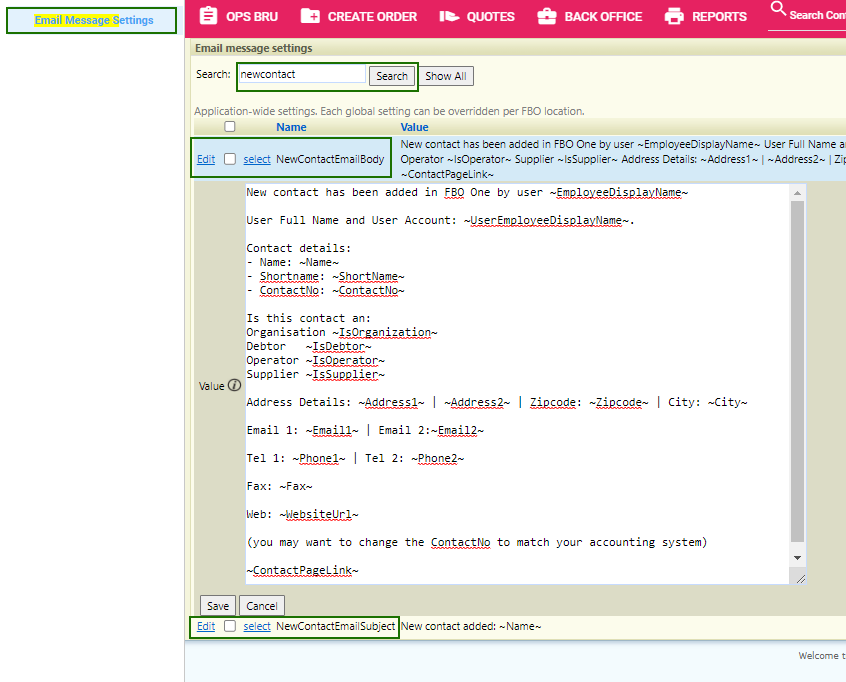
Task: Tick the NewContactEmailBody row checkbox
Action: tap(230, 159)
